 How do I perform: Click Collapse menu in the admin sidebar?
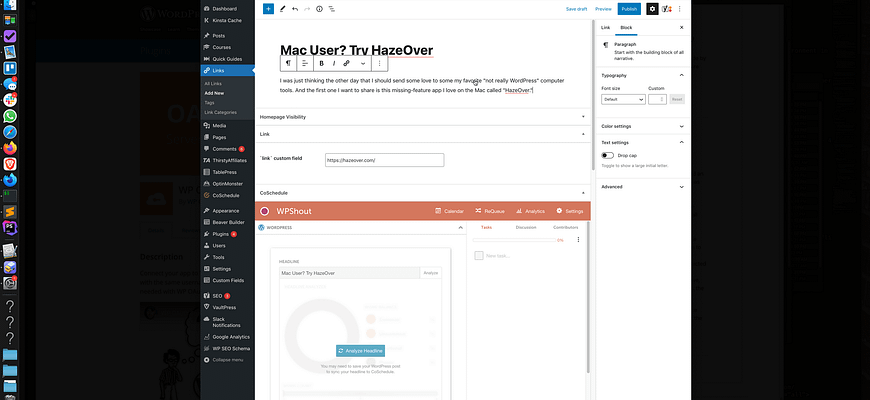tap(227, 360)
